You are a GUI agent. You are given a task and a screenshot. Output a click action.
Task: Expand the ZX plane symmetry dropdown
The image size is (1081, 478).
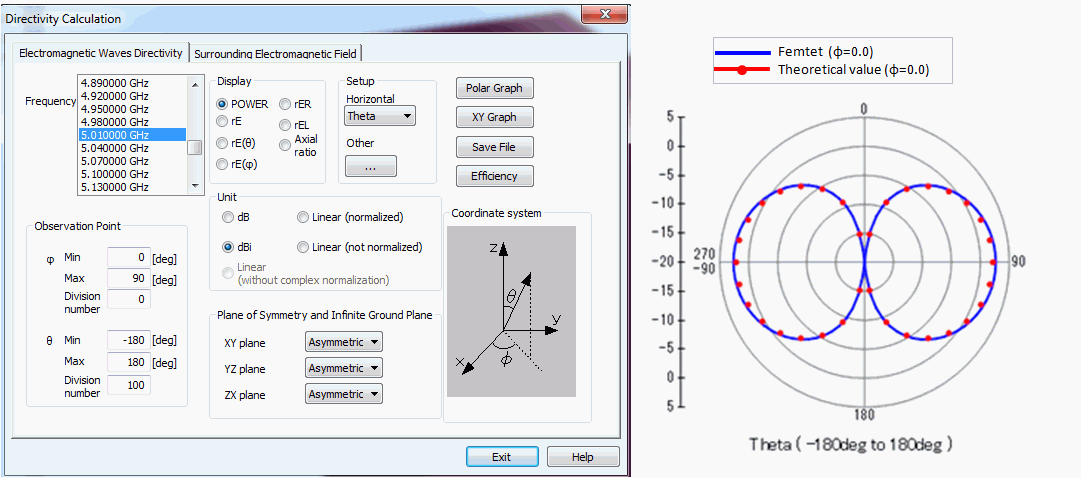[x=343, y=394]
